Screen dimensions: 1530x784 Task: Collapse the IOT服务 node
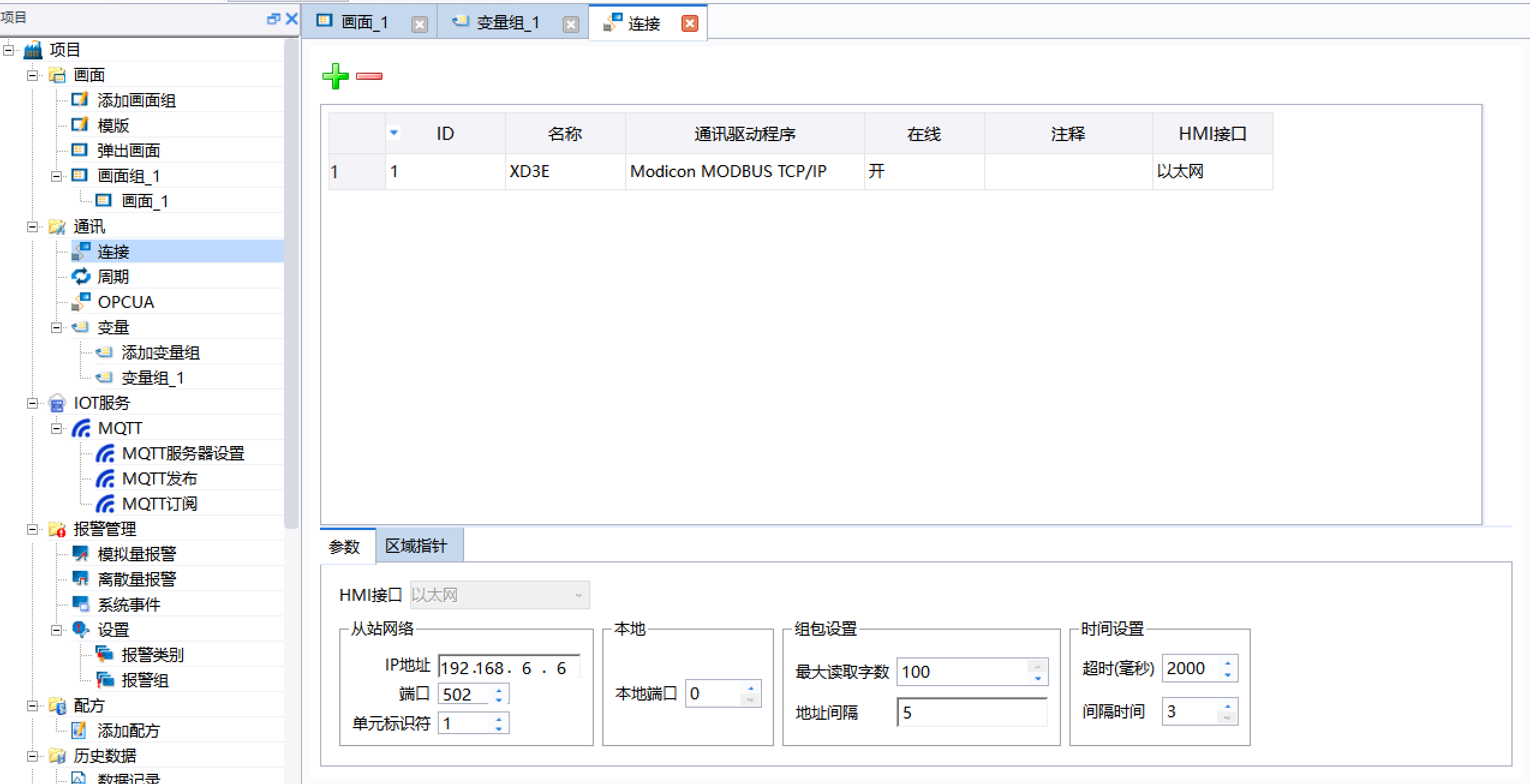point(32,403)
